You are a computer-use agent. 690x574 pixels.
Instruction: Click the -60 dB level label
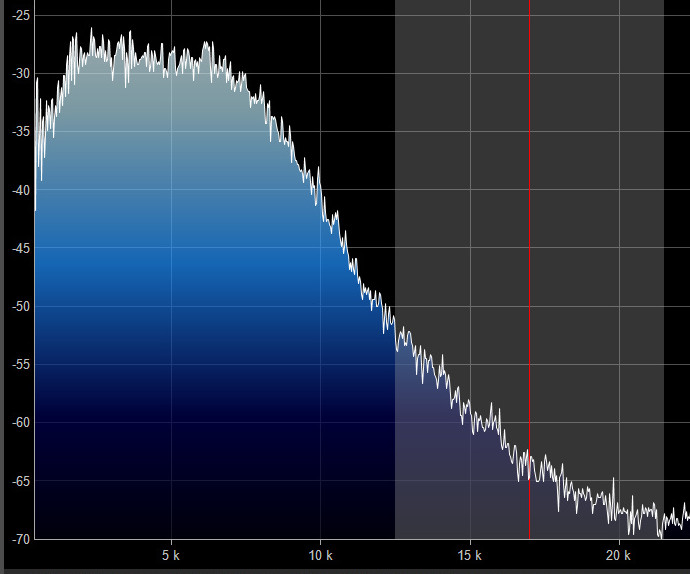21,423
